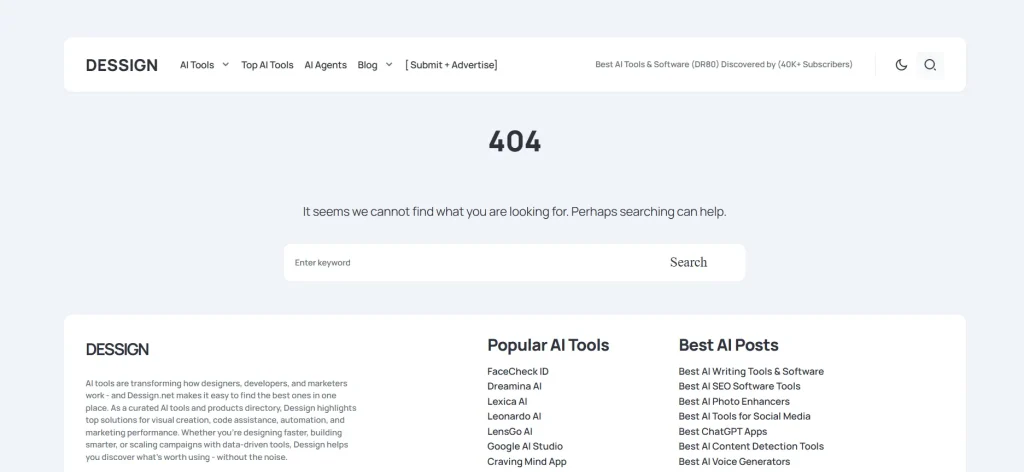Open Leonardo AI tool link
Viewport: 1024px width, 472px height.
pos(514,417)
